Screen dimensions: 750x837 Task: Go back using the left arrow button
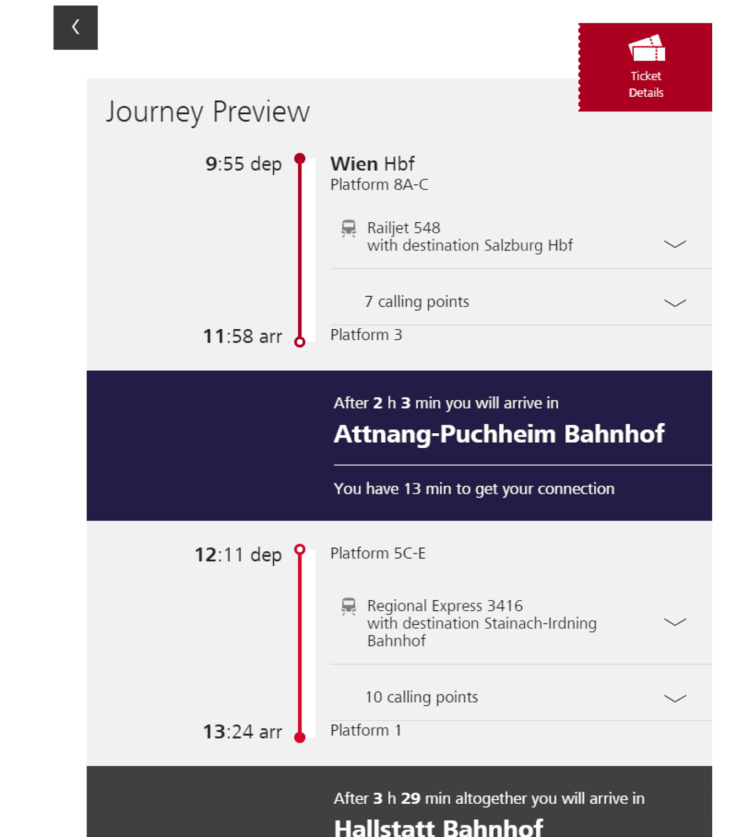tap(75, 28)
